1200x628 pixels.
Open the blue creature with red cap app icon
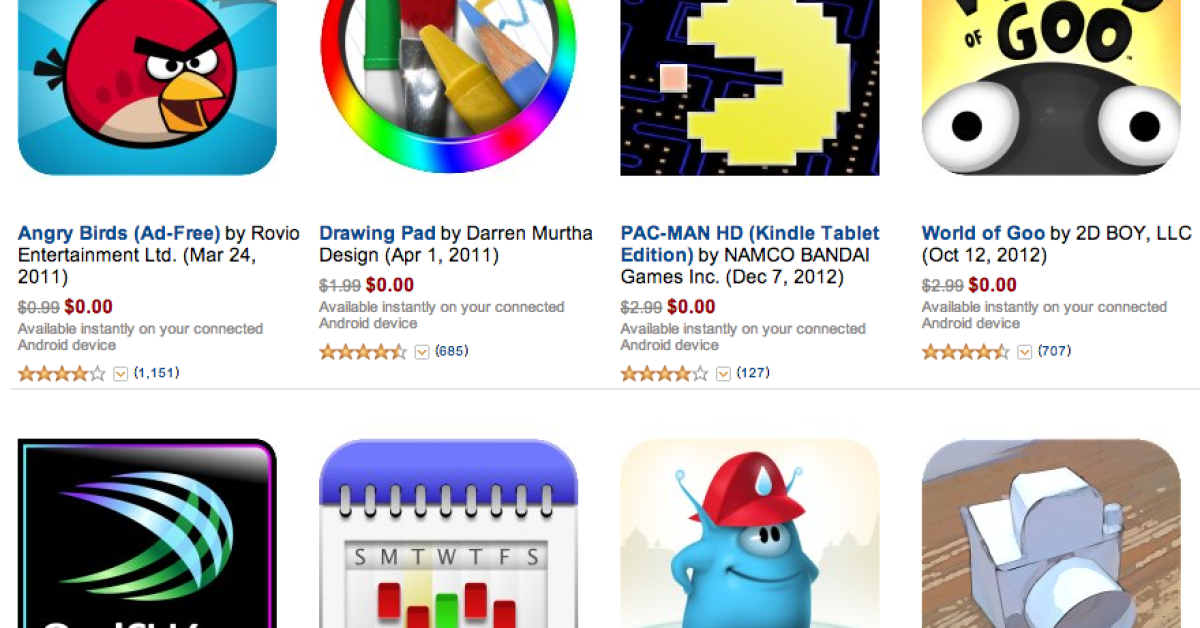click(x=750, y=533)
